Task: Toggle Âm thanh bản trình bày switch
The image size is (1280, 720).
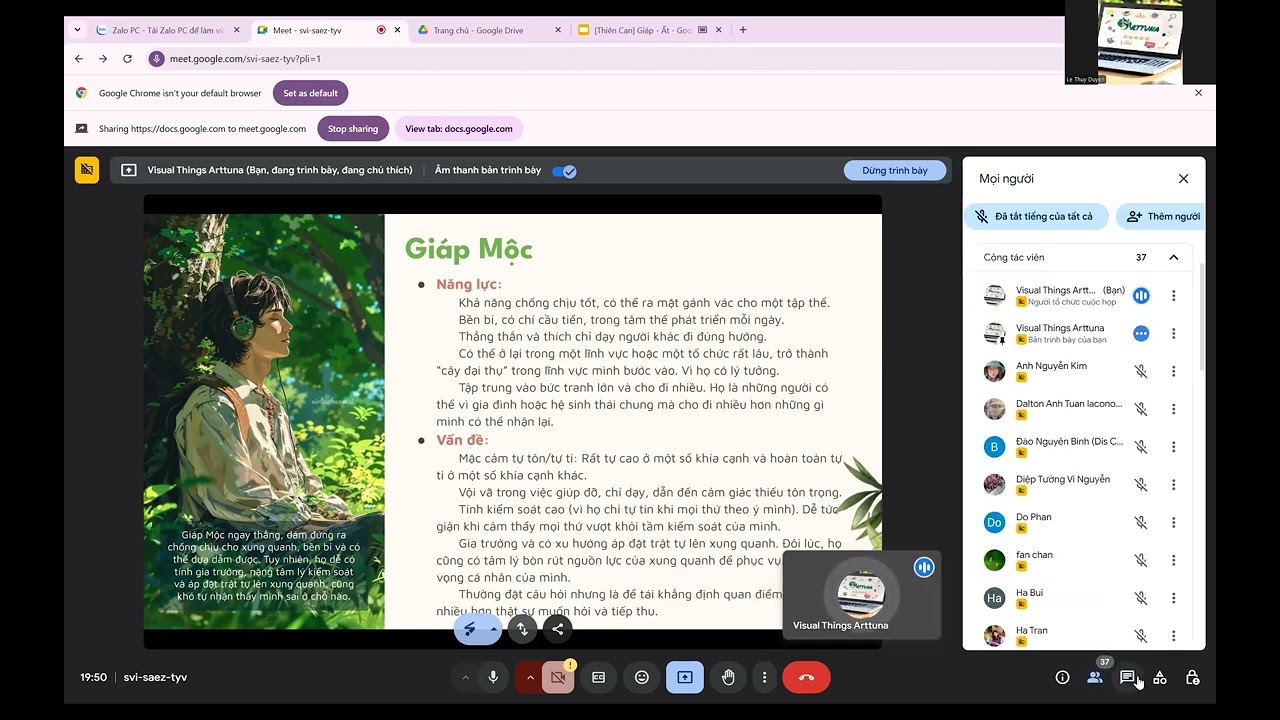Action: 564,171
